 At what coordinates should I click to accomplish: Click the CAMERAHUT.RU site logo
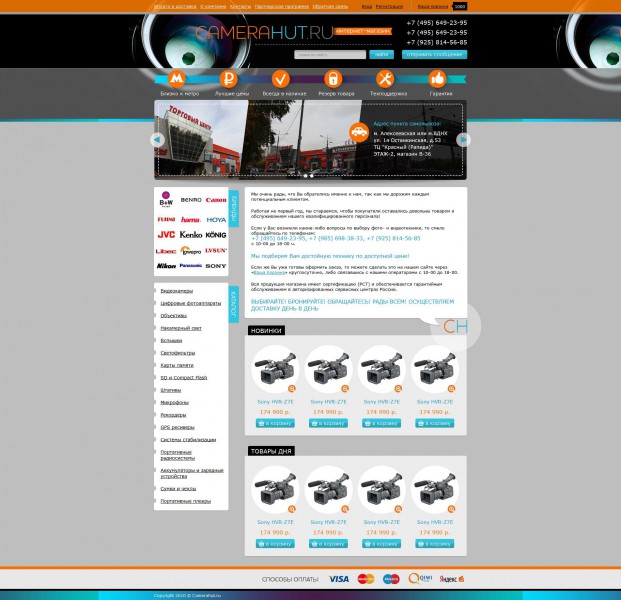pyautogui.click(x=264, y=33)
